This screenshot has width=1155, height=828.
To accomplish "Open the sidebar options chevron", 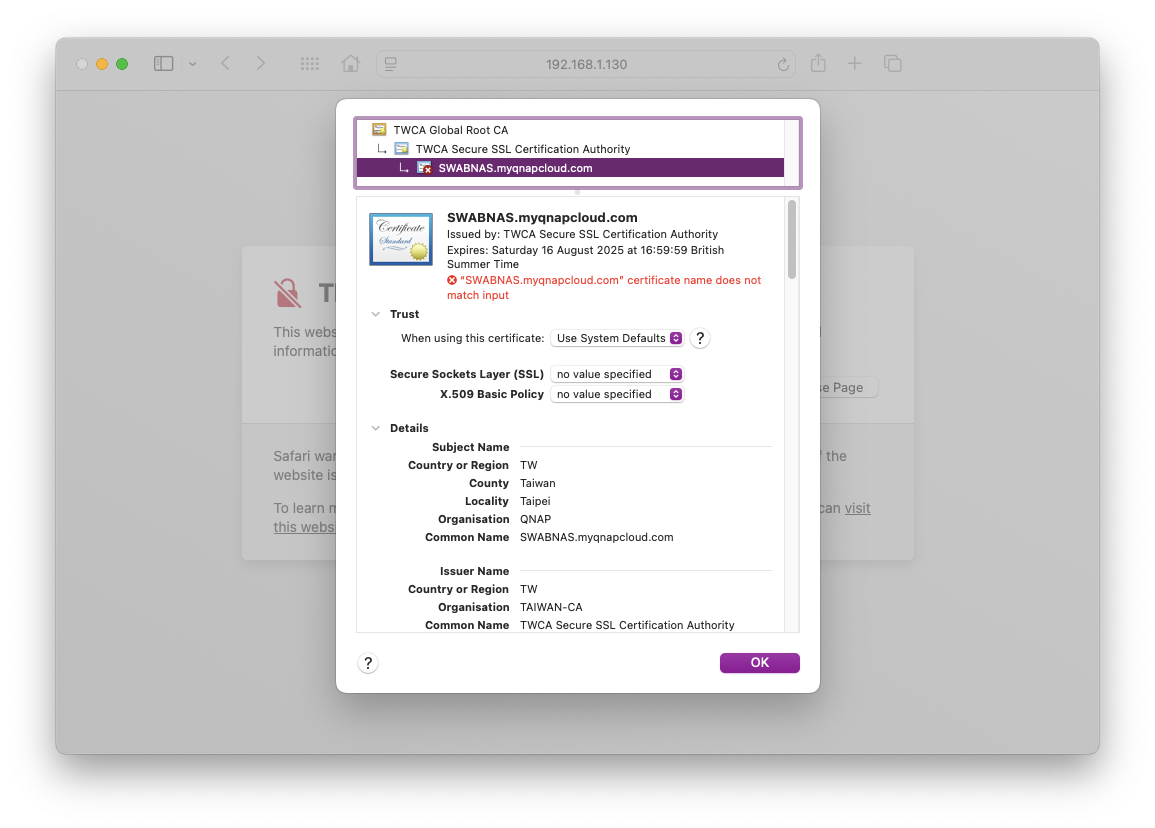I will pos(192,64).
